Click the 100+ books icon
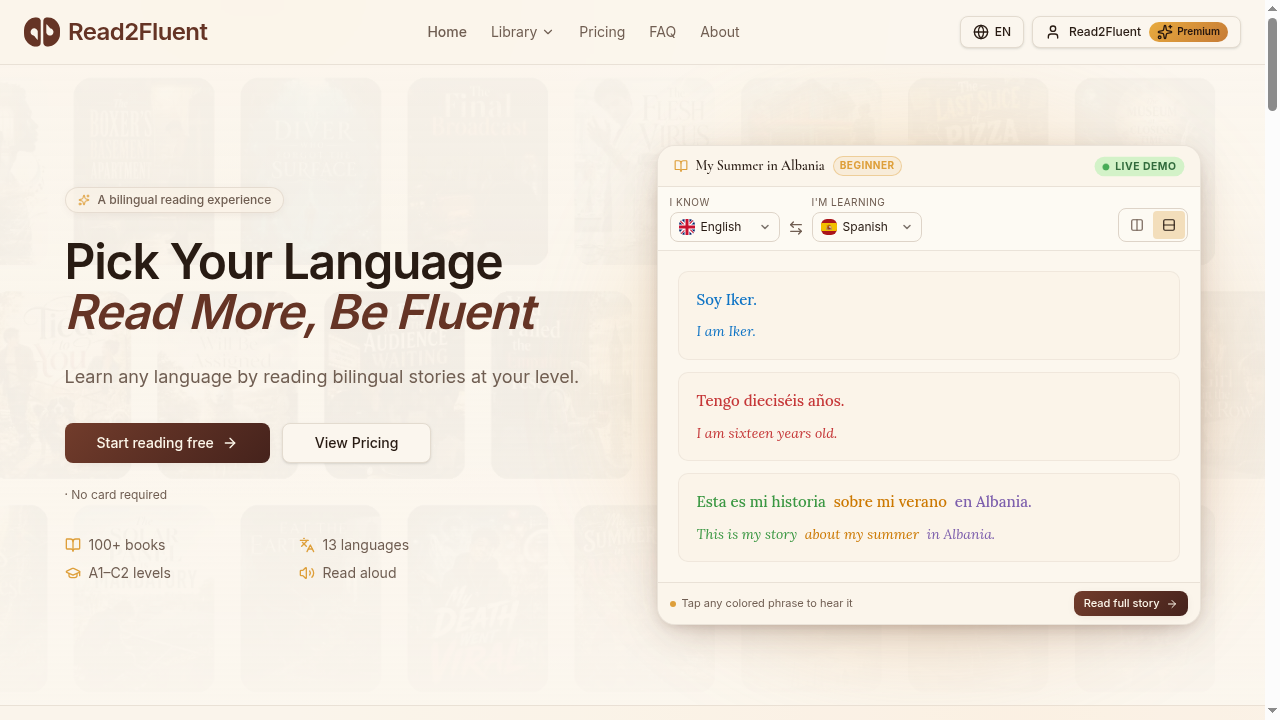This screenshot has width=1280, height=720. click(x=73, y=545)
